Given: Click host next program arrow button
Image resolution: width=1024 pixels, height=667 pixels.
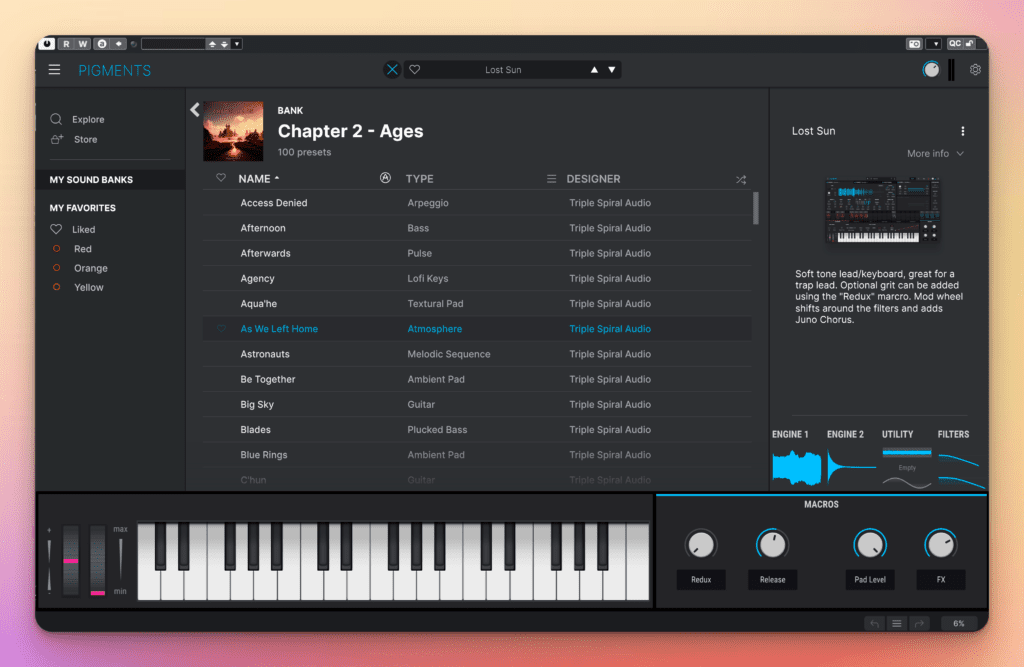Looking at the screenshot, I should coord(224,44).
